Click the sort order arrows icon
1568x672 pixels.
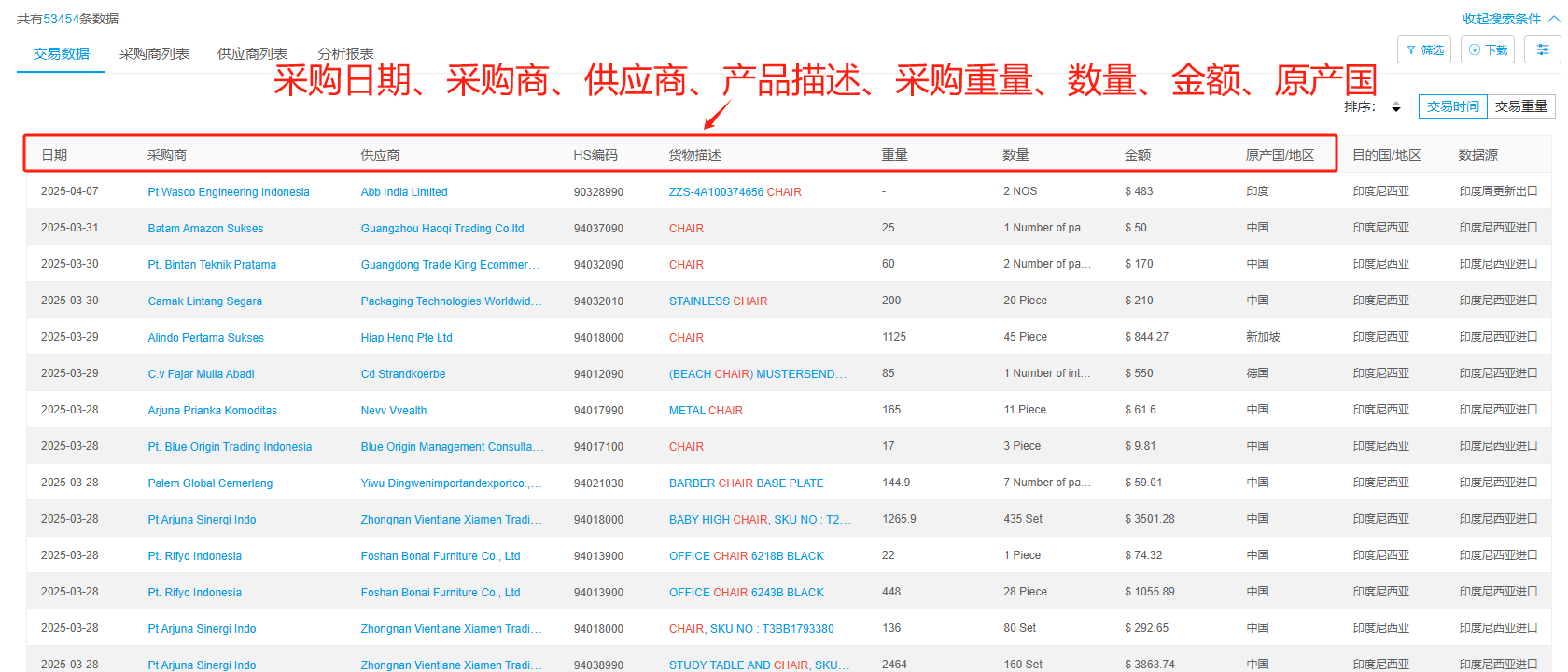pos(1396,107)
